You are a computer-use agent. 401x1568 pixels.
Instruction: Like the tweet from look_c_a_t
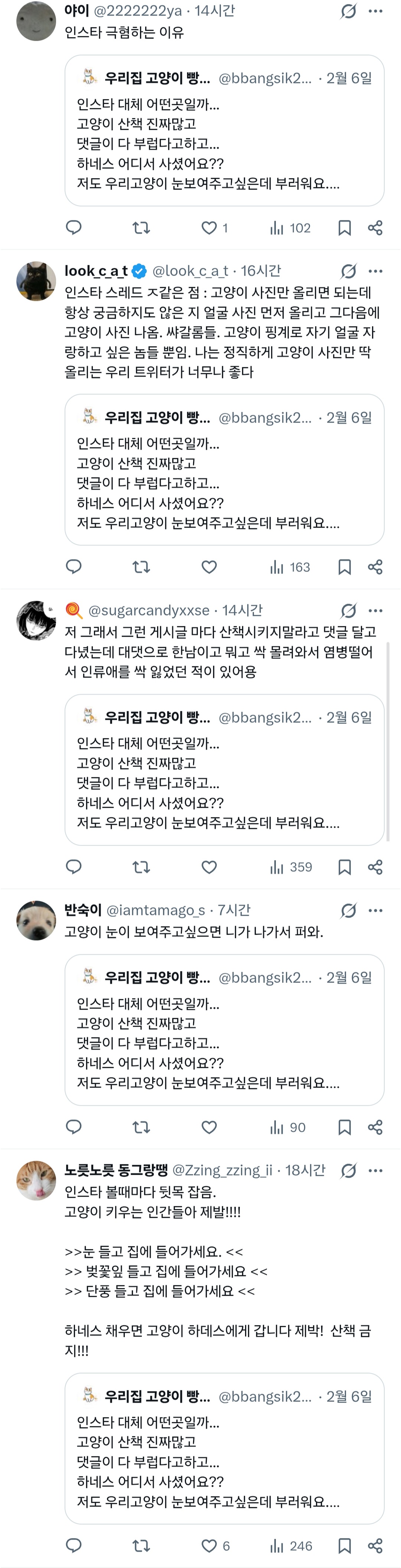click(210, 567)
